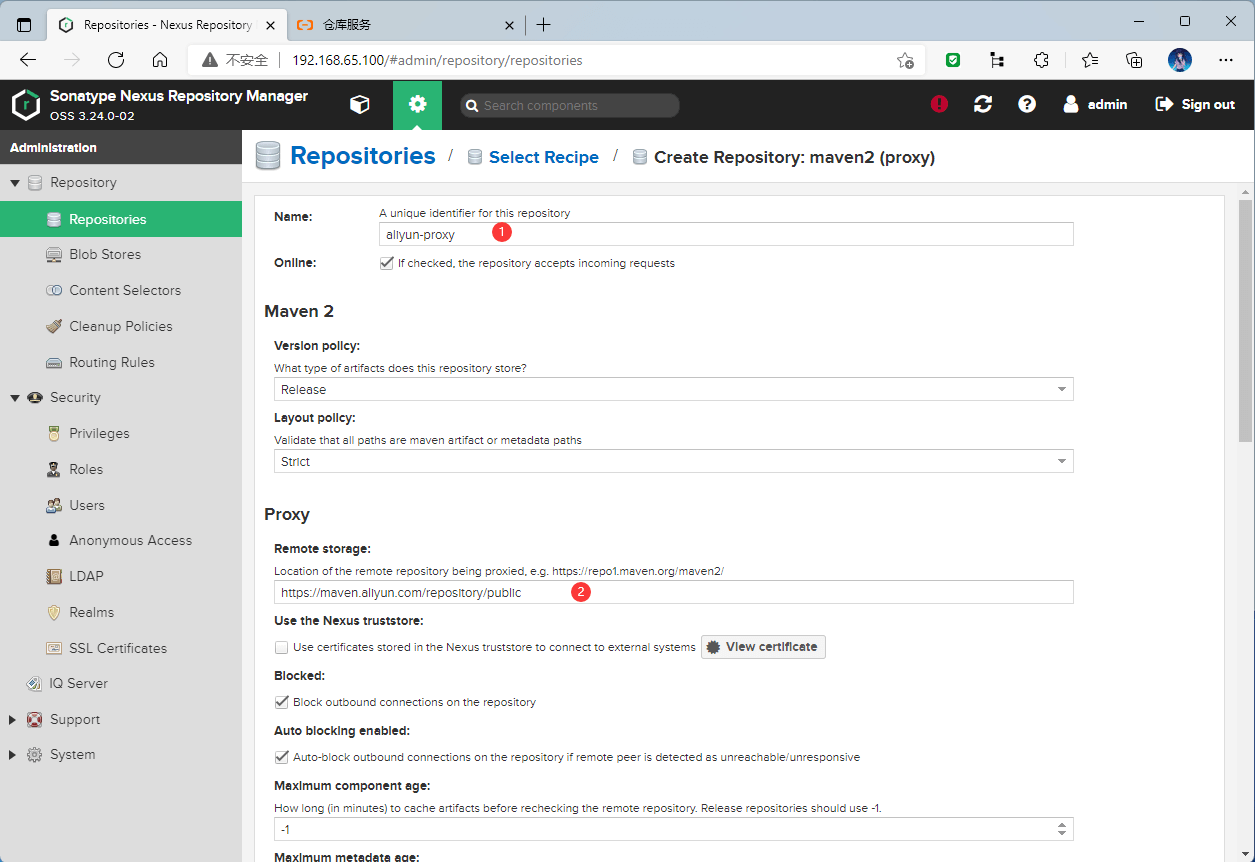The height and width of the screenshot is (862, 1255).
Task: Open the green shield browser extension
Action: [954, 60]
